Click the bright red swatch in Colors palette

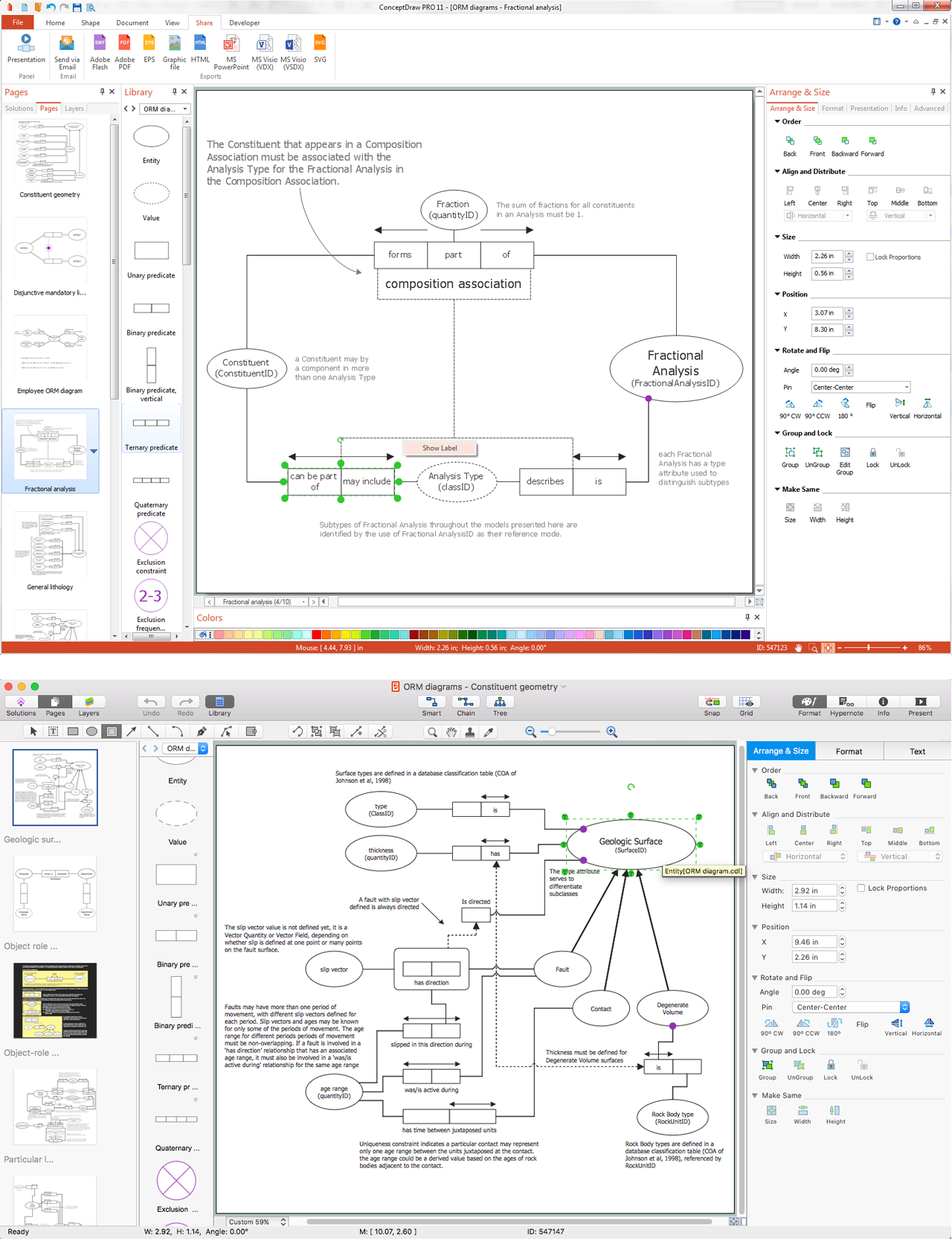[x=316, y=635]
